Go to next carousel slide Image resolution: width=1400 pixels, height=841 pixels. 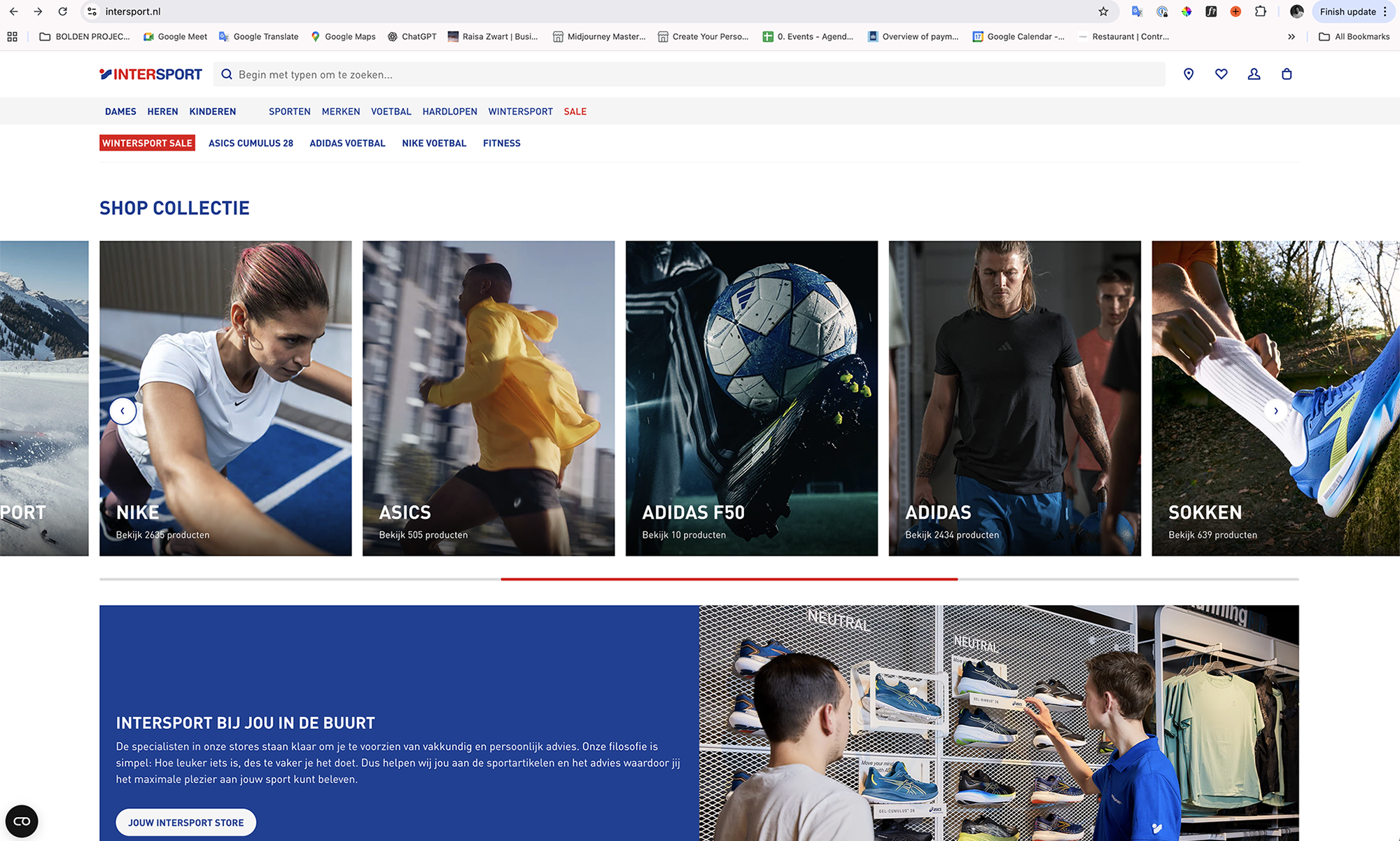coord(1275,411)
